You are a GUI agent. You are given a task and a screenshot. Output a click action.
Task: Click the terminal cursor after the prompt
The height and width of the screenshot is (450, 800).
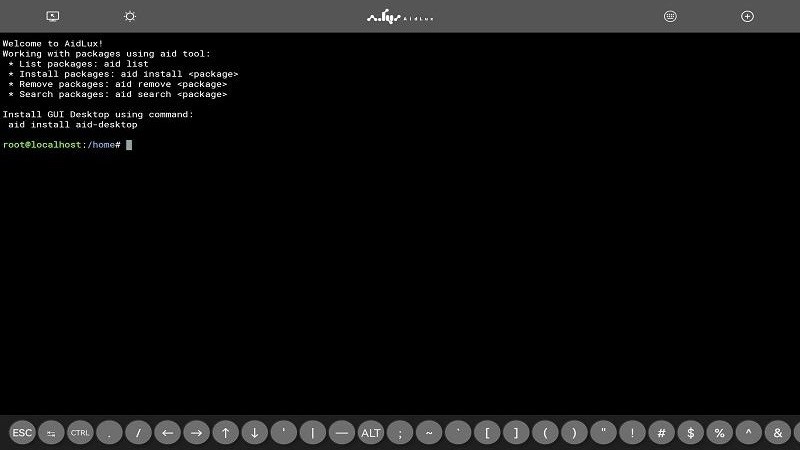coord(129,145)
